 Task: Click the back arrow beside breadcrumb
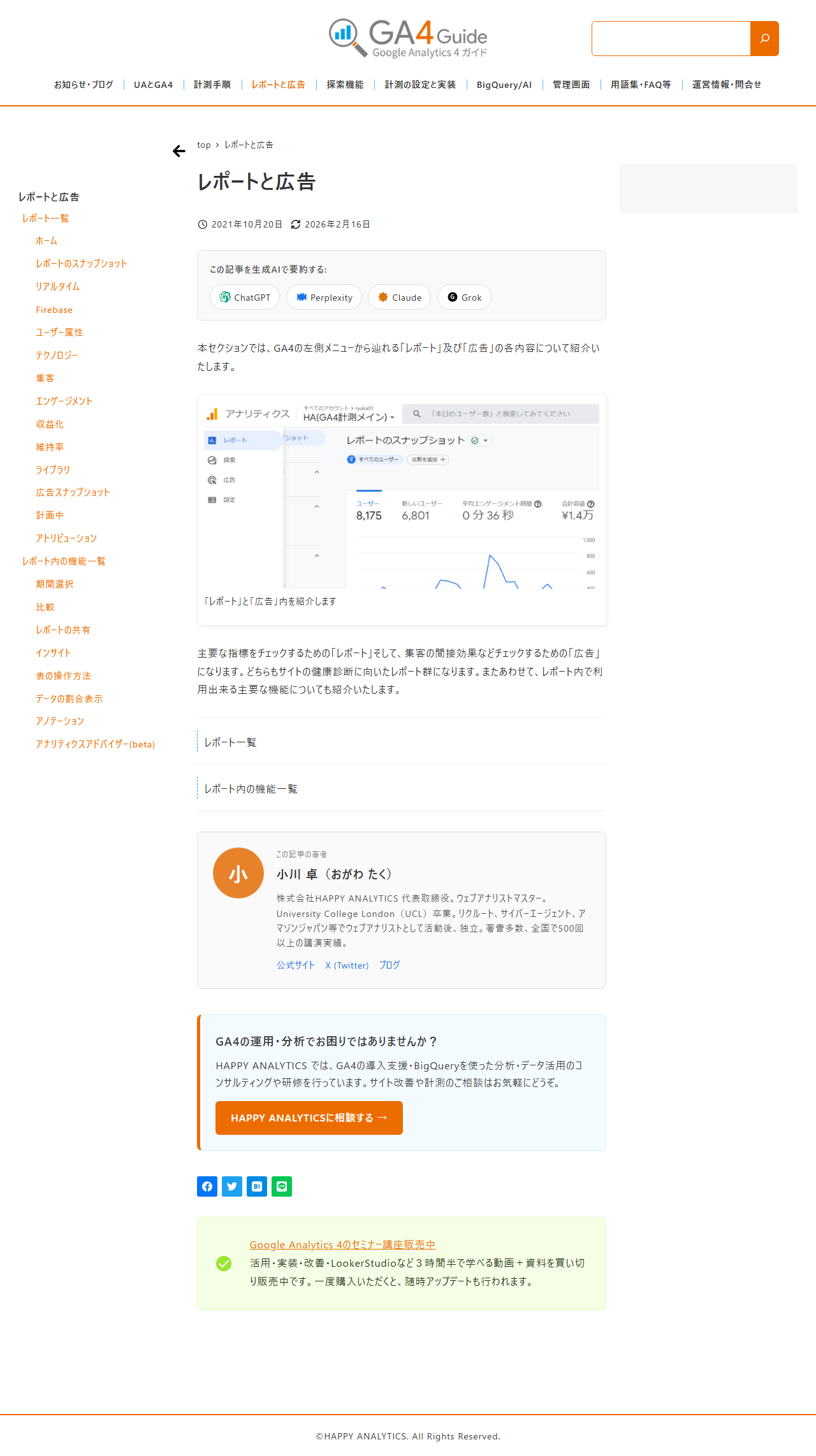tap(179, 151)
